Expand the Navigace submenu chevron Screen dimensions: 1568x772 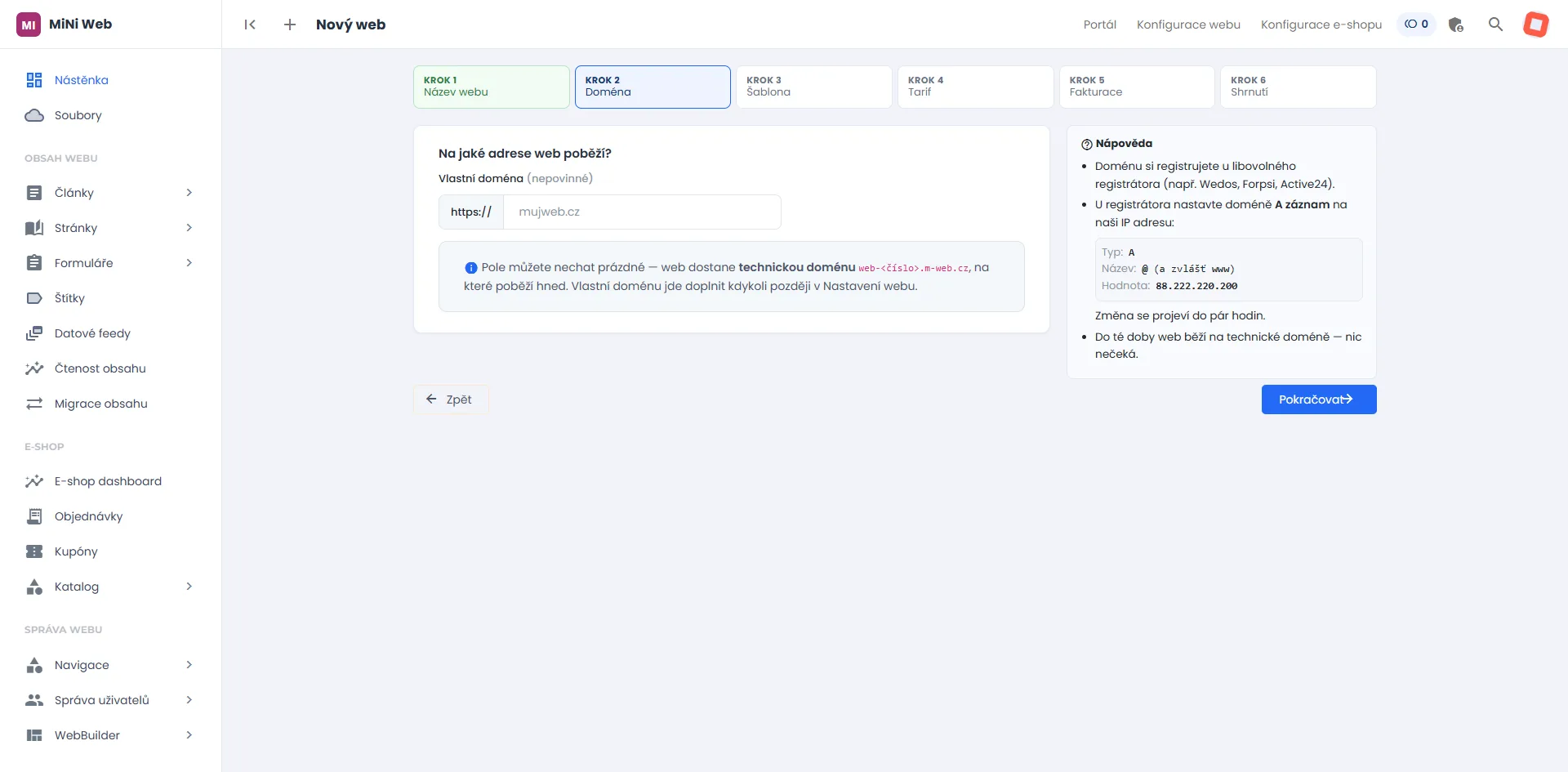pos(189,665)
